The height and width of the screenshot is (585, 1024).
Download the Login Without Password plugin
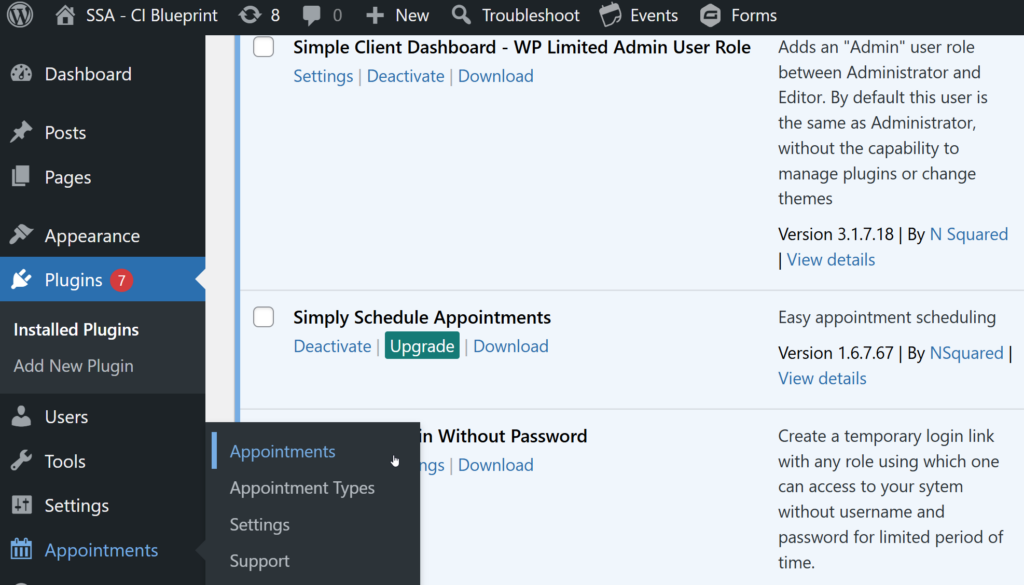pyautogui.click(x=495, y=466)
